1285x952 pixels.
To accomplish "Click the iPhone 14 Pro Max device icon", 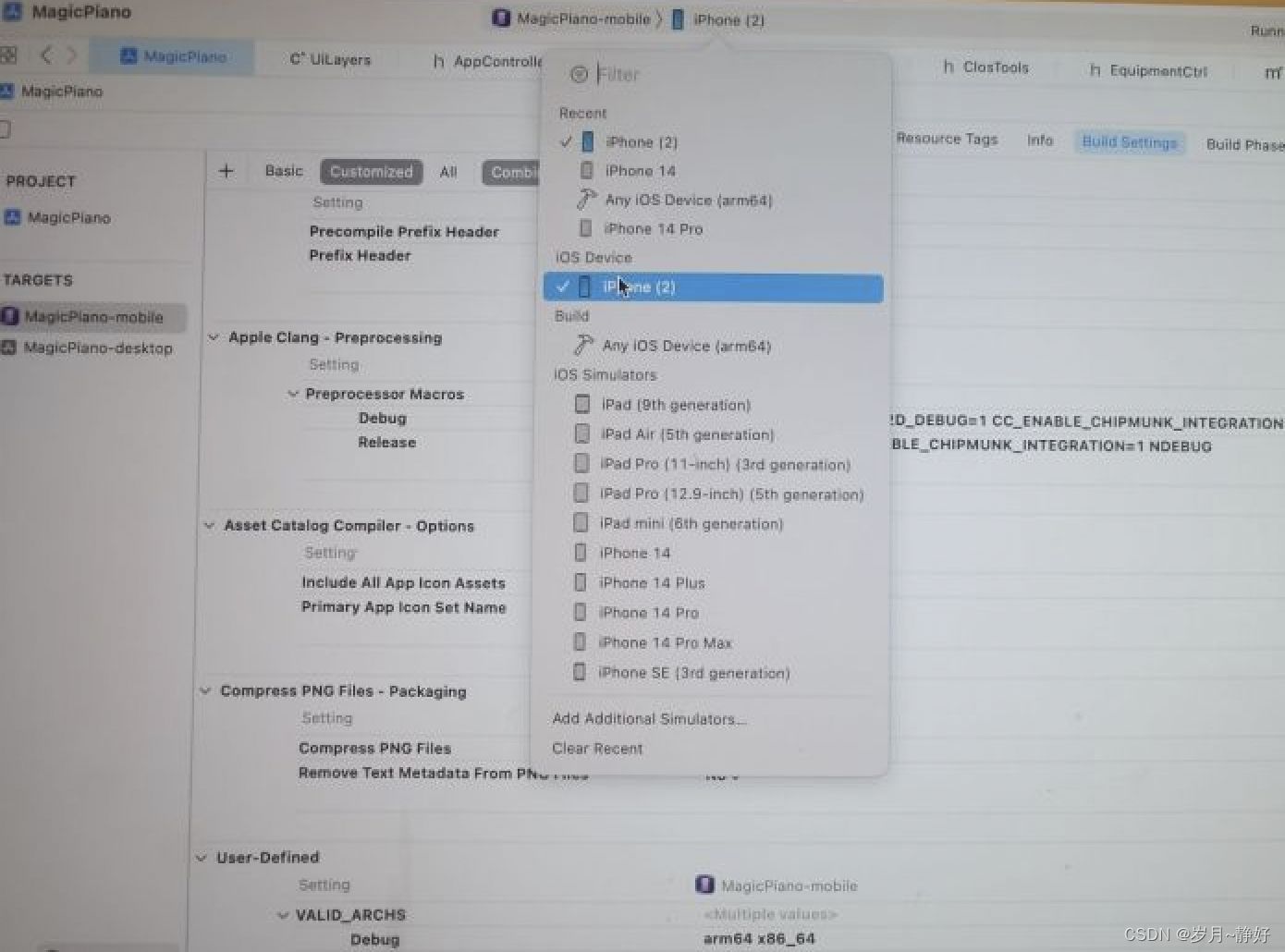I will point(580,641).
